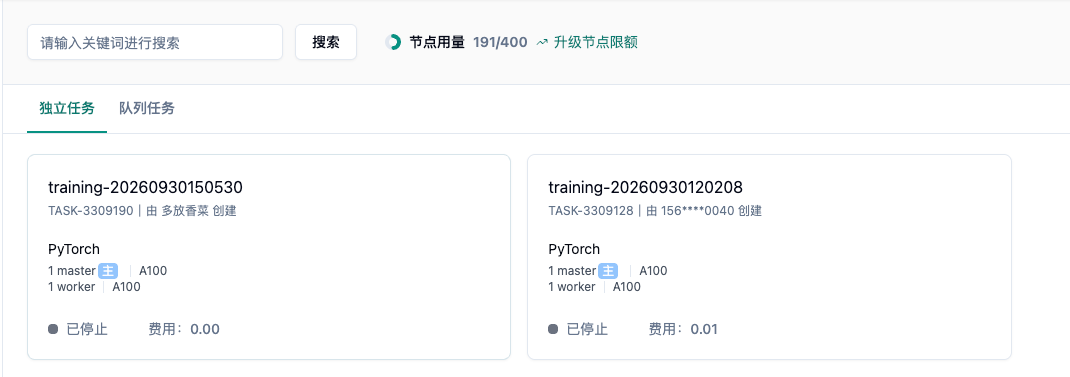Click the PyTorch label on second card
The image size is (1070, 377).
(574, 249)
